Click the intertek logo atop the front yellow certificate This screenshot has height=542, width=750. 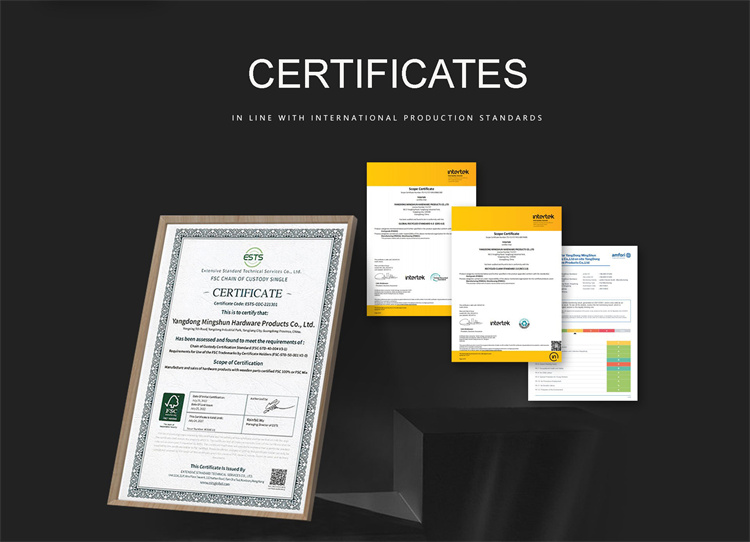(543, 216)
